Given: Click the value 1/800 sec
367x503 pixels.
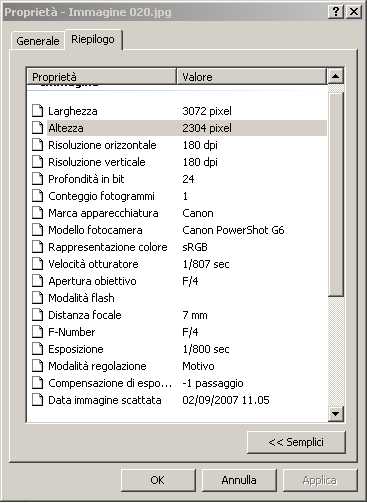Looking at the screenshot, I should pos(206,349).
